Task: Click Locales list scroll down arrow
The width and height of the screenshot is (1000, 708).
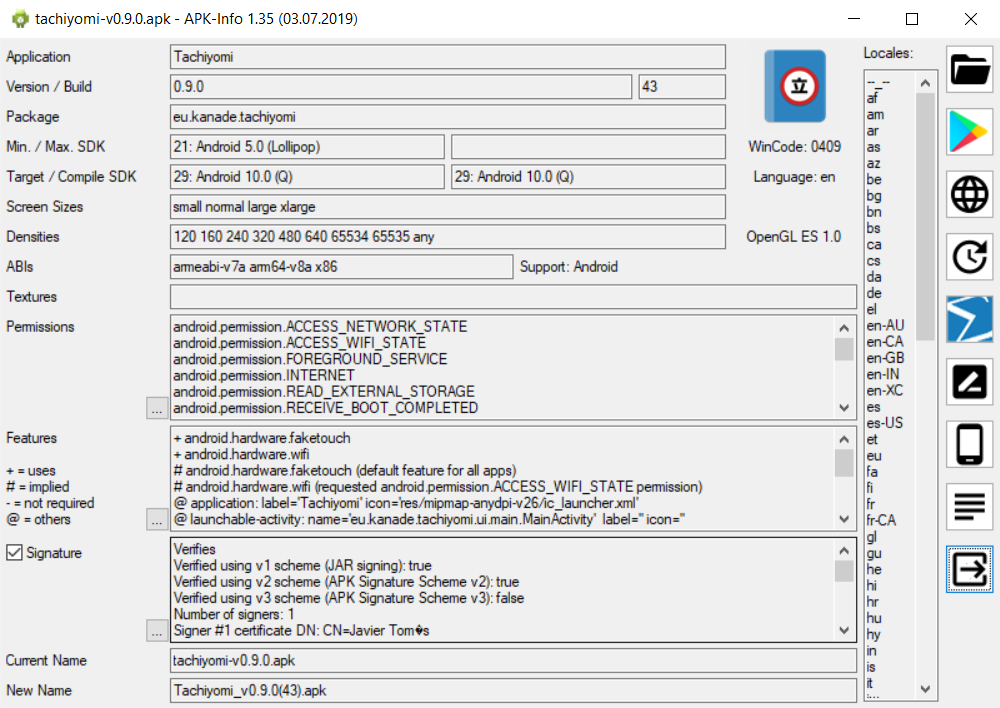Action: [925, 689]
